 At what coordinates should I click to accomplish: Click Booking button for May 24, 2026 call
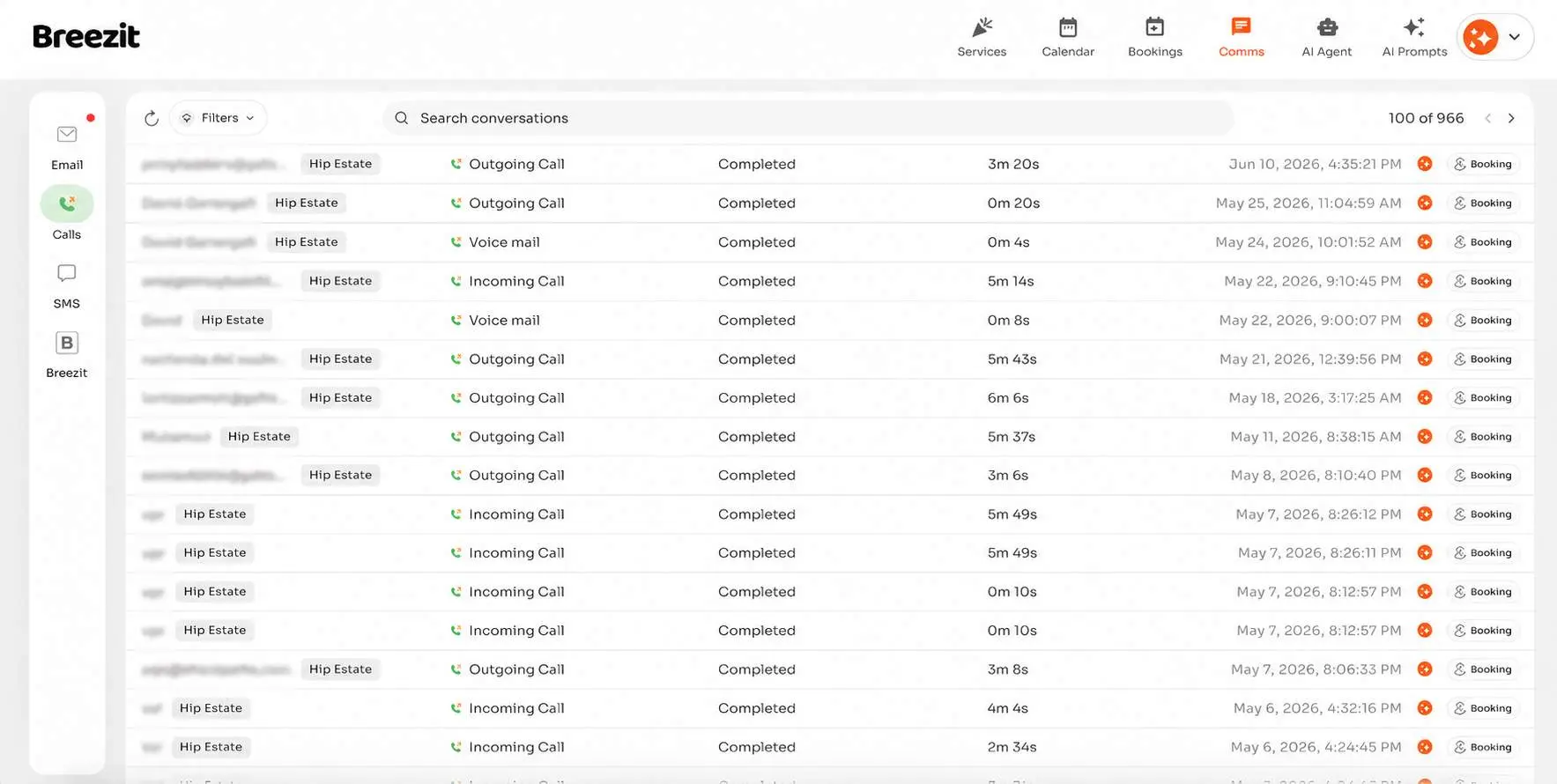1483,242
